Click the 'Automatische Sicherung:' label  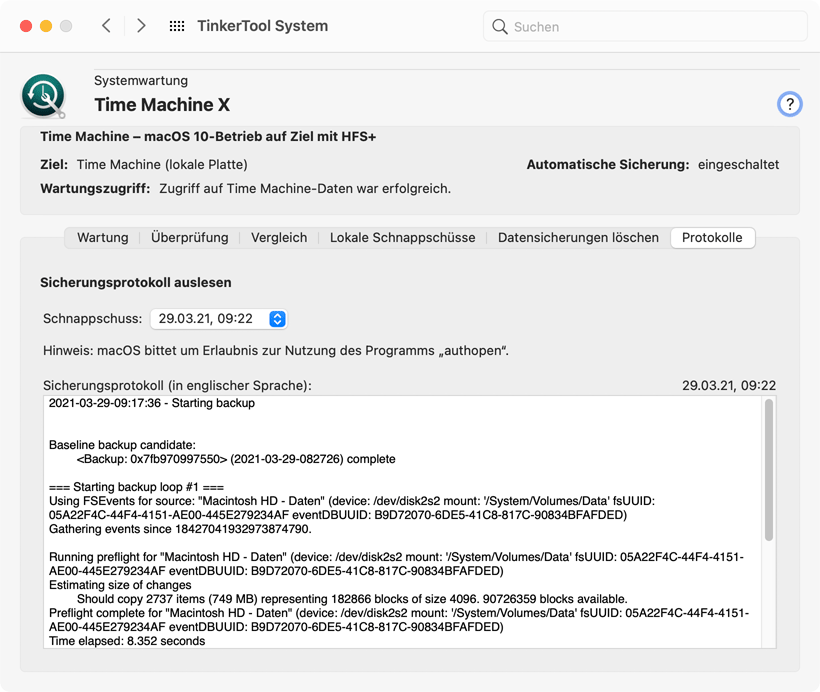pyautogui.click(x=608, y=164)
